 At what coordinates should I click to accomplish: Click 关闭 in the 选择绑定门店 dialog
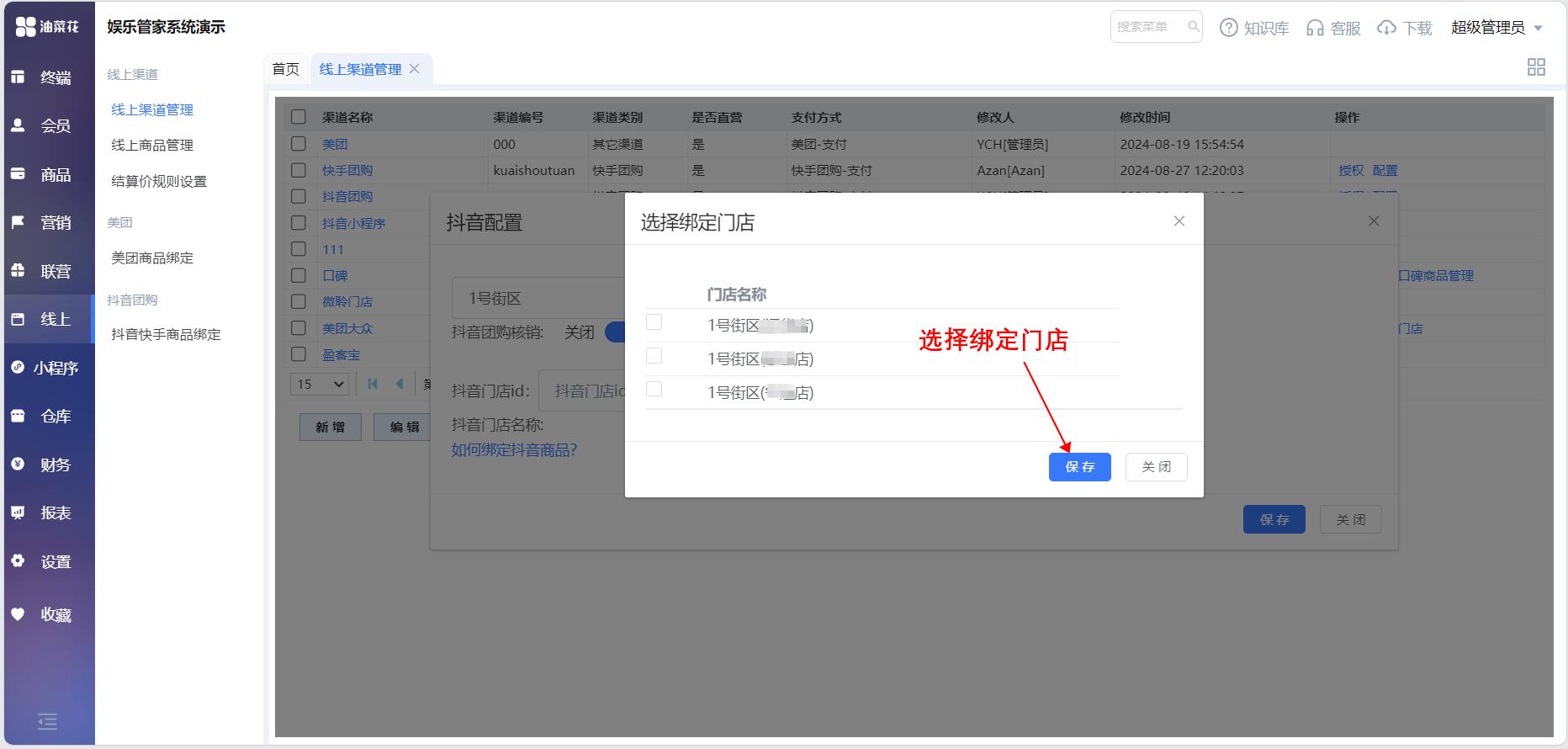point(1157,467)
